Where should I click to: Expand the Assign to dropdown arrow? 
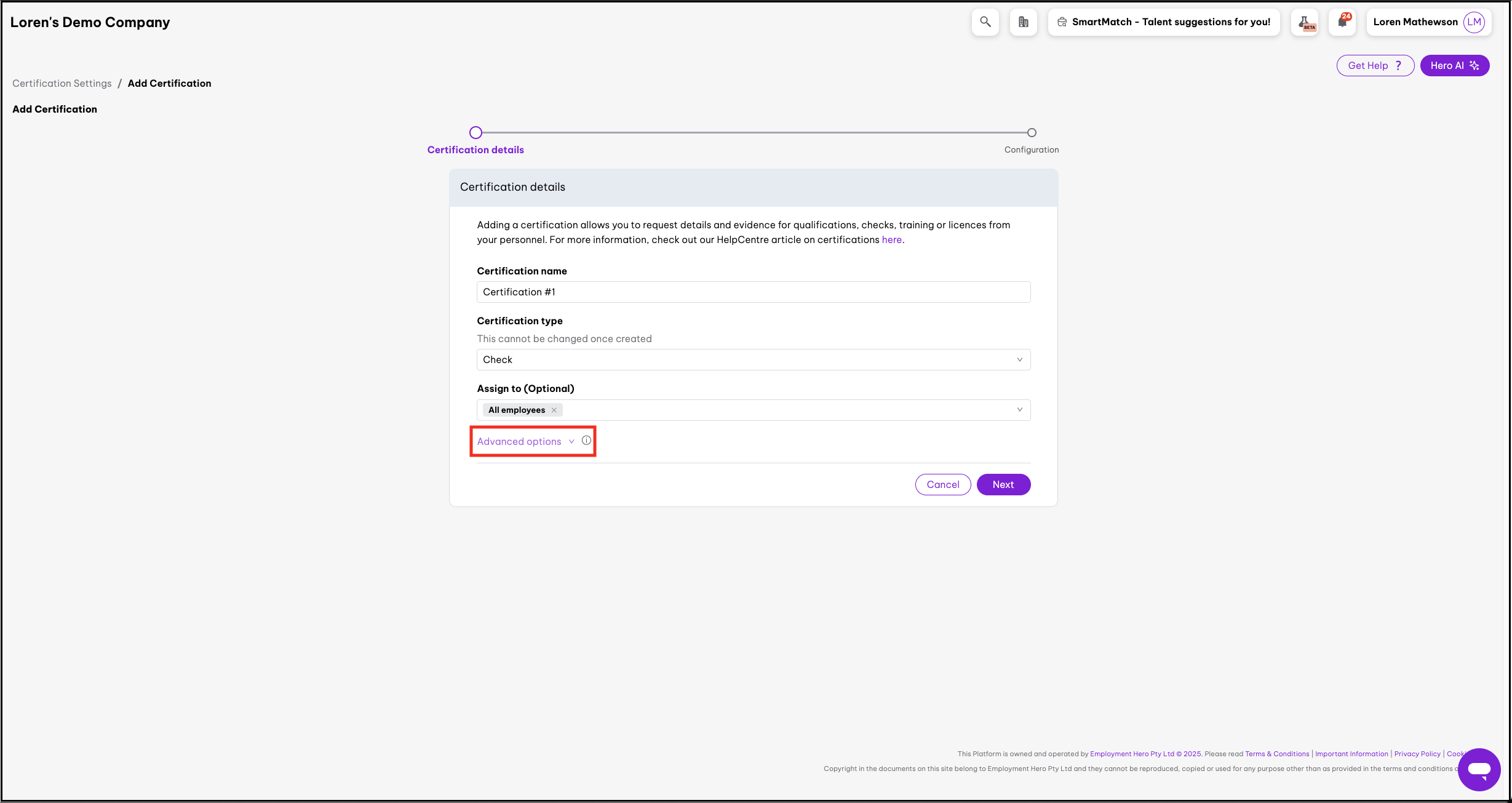(1019, 410)
